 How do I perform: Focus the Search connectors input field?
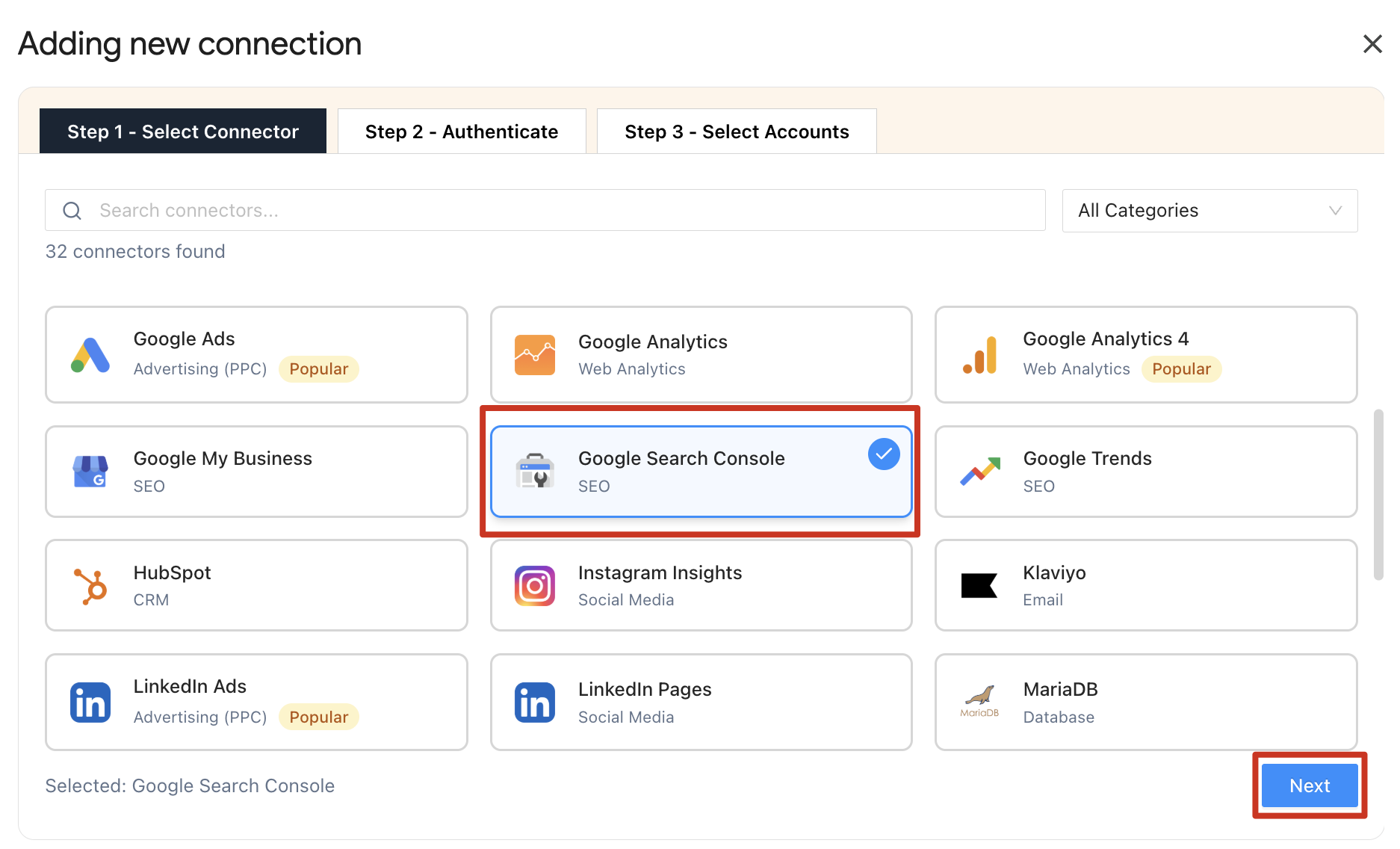pyautogui.click(x=568, y=211)
